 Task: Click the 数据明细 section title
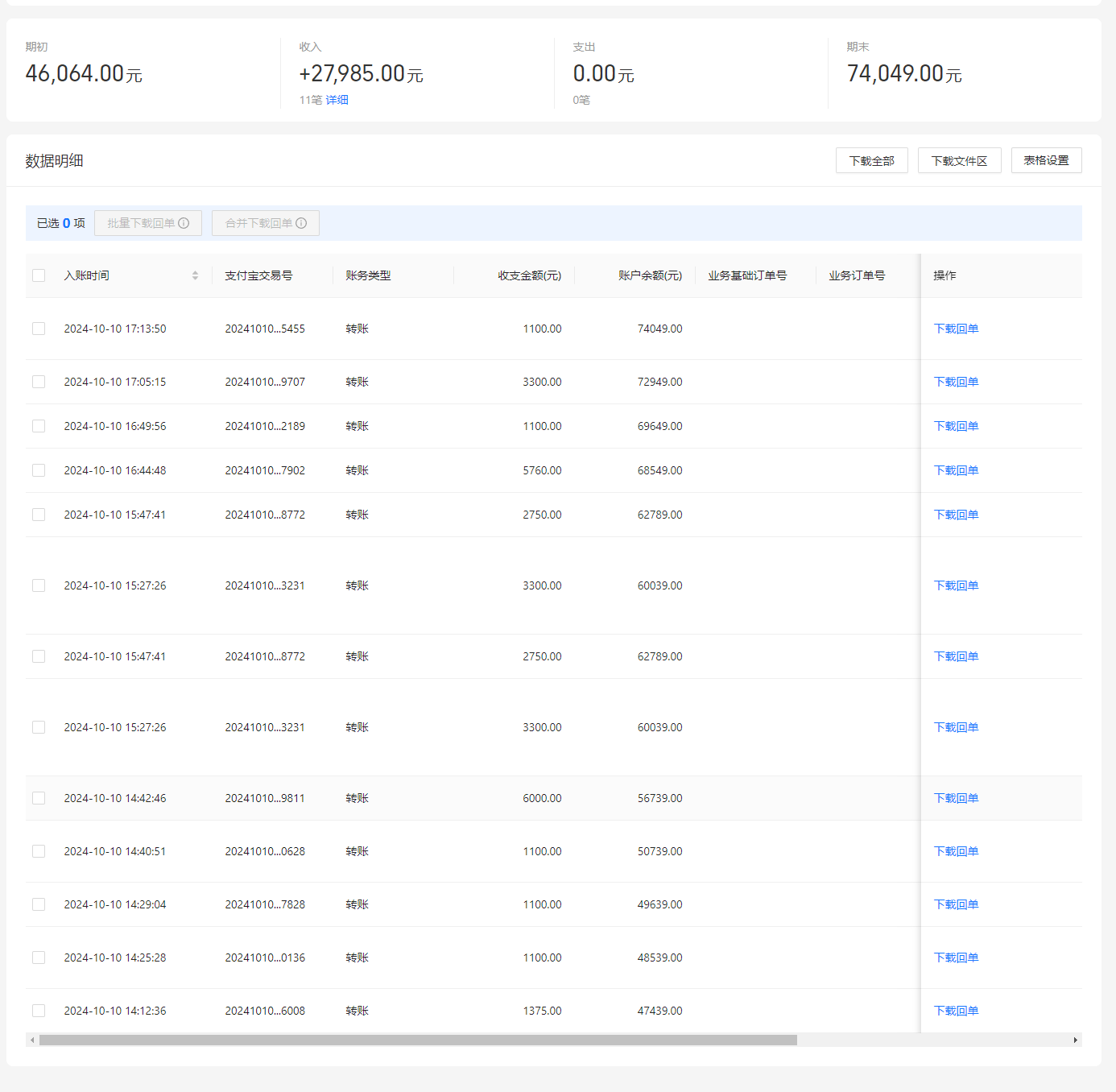pyautogui.click(x=54, y=161)
